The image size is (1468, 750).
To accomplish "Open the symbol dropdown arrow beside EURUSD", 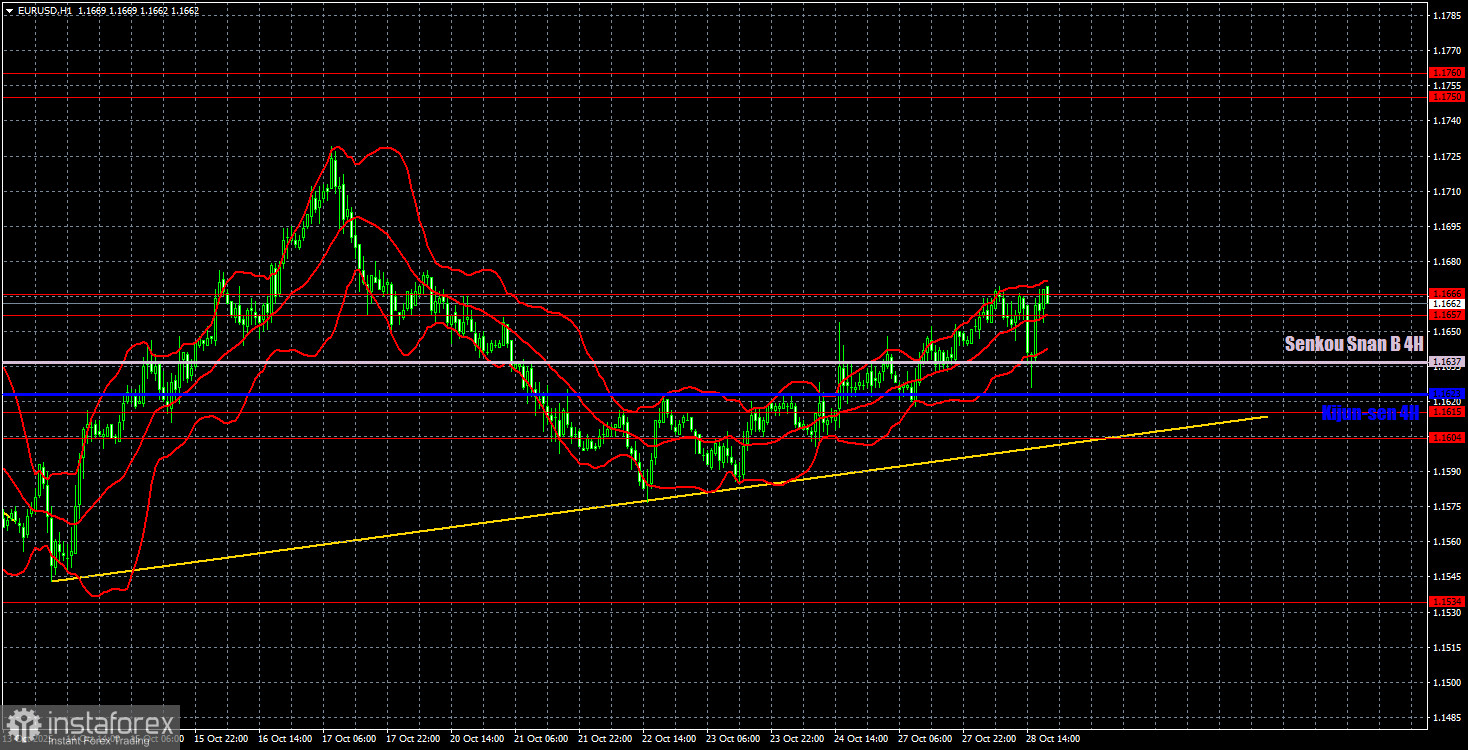I will click(10, 10).
